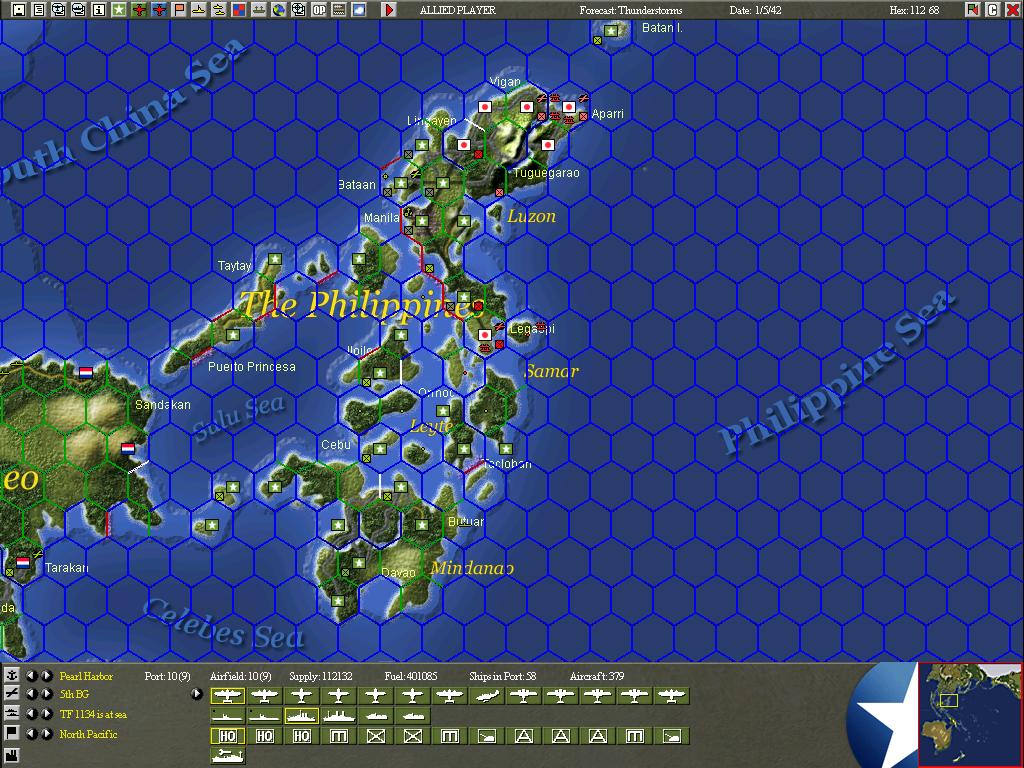Click the 'TF 1134 is at sea' text
The image size is (1024, 768).
coord(93,714)
